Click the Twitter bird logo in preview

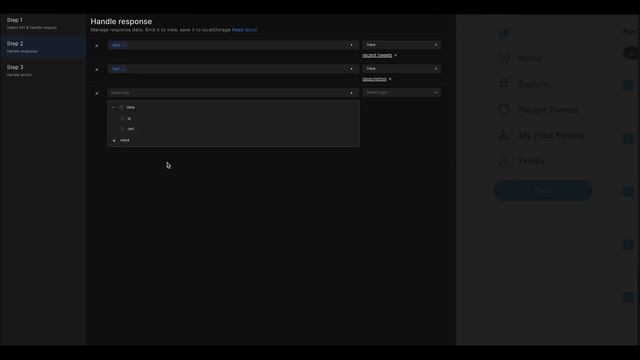tap(504, 33)
